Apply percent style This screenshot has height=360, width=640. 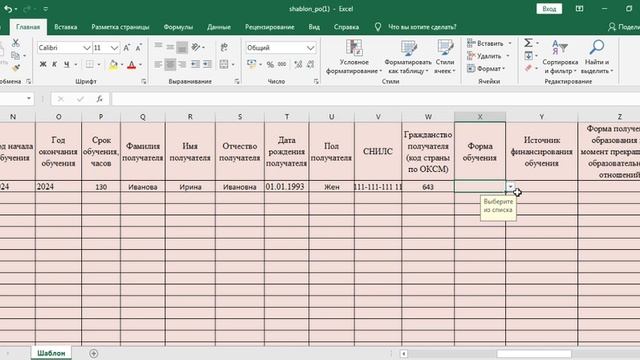[x=270, y=64]
